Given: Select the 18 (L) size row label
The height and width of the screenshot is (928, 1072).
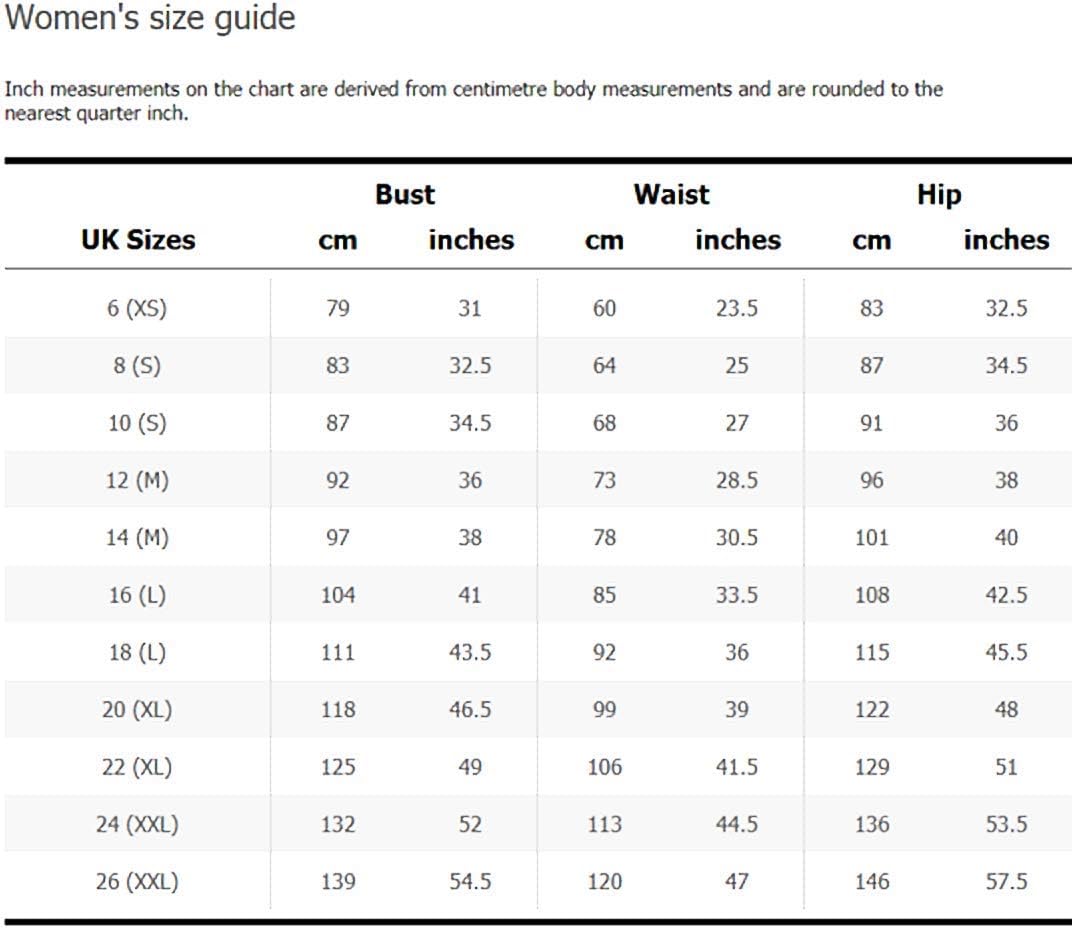Looking at the screenshot, I should click(137, 653).
